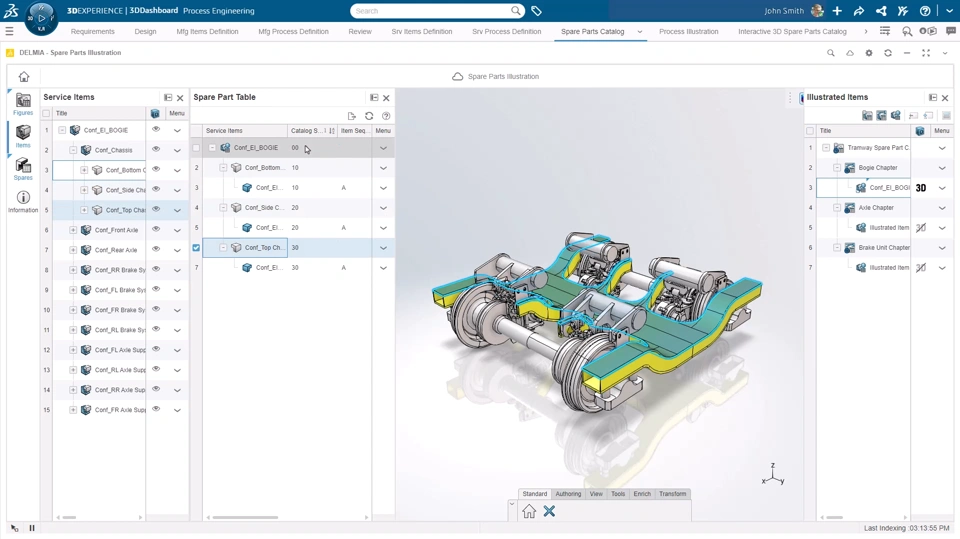Click the Service Items horizontal scrollbar
Screen dimensions: 960x539
coord(69,518)
